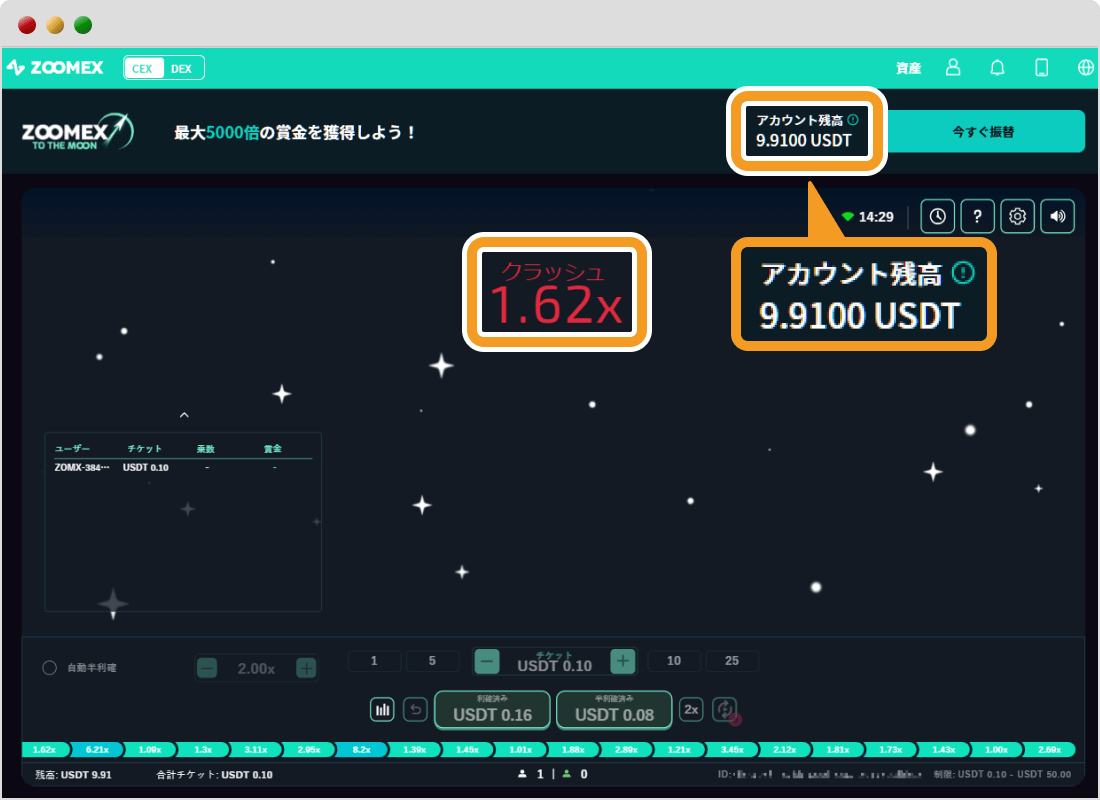Open the bar chart statistics icon
This screenshot has width=1100, height=800.
382,709
